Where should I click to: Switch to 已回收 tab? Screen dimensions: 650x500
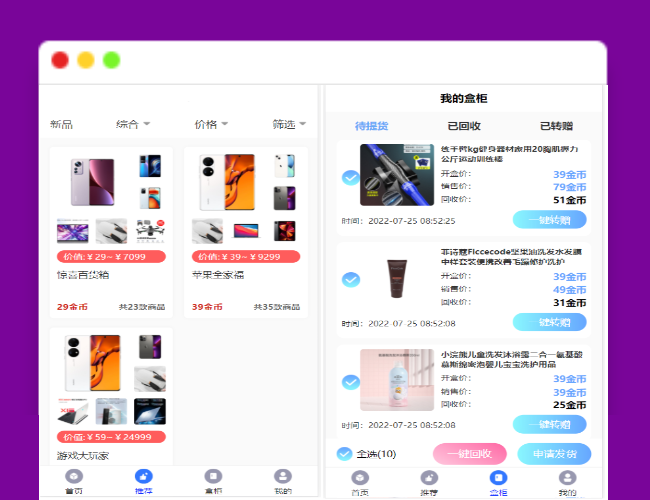pos(464,126)
